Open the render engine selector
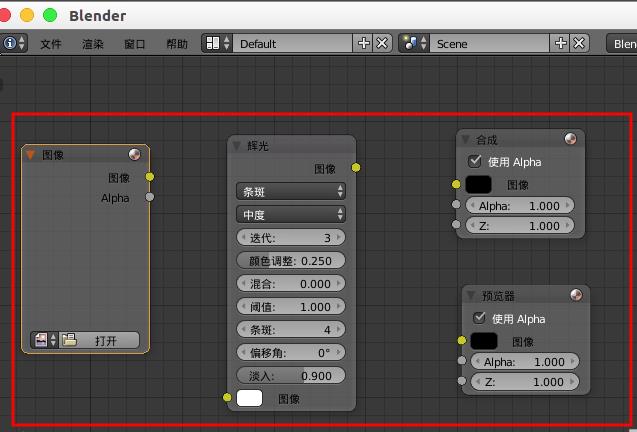637x432 pixels. click(x=622, y=43)
